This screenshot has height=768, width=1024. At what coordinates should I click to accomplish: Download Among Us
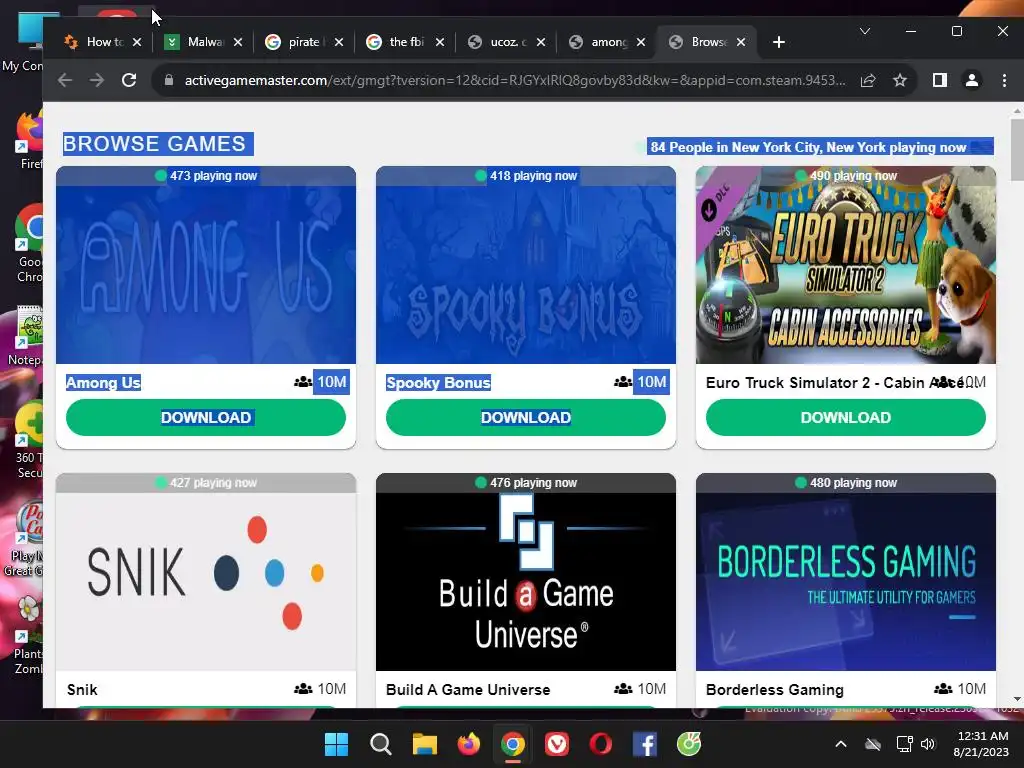[206, 417]
